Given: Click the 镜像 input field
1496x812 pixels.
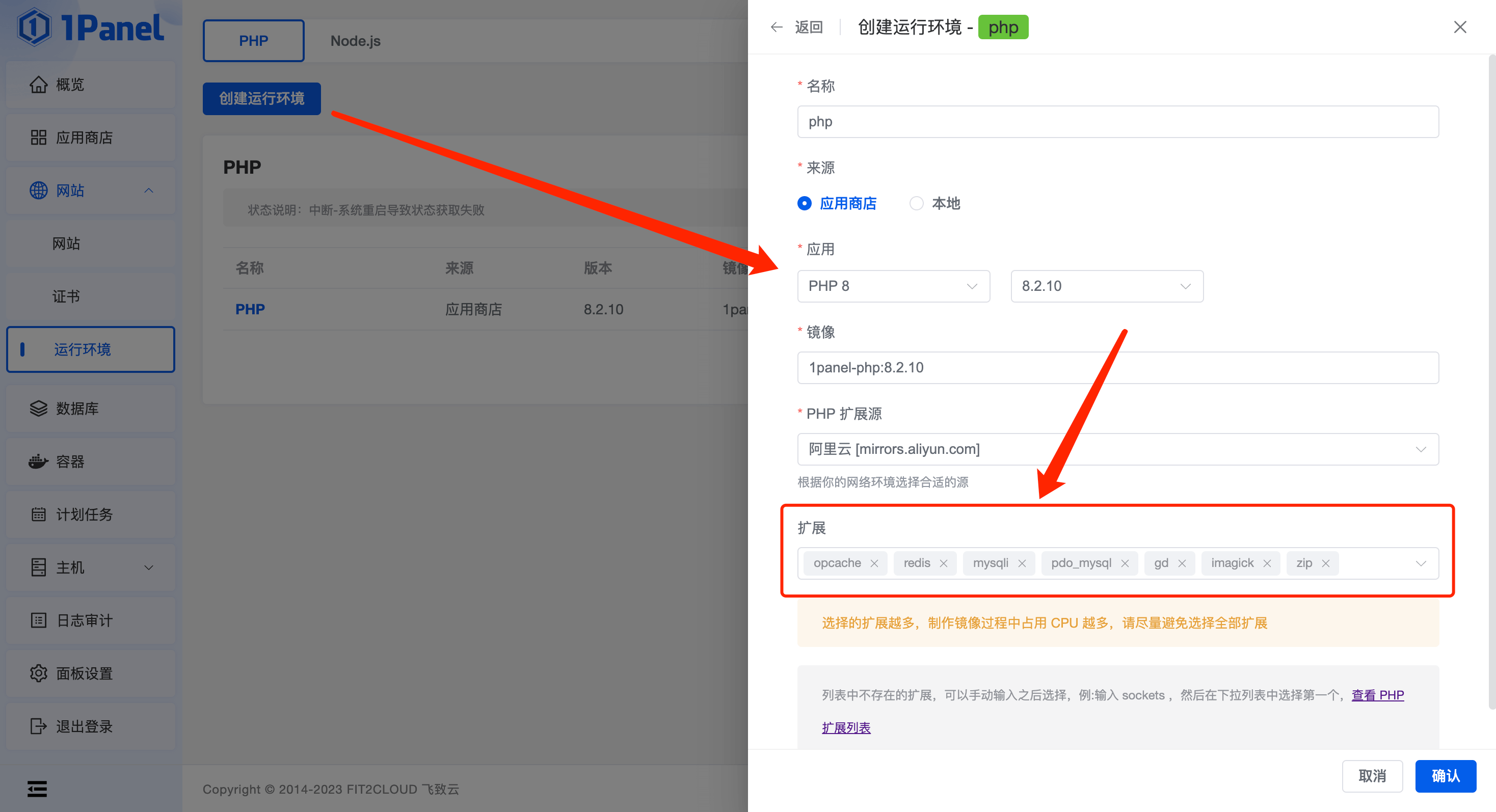Looking at the screenshot, I should click(x=1118, y=368).
